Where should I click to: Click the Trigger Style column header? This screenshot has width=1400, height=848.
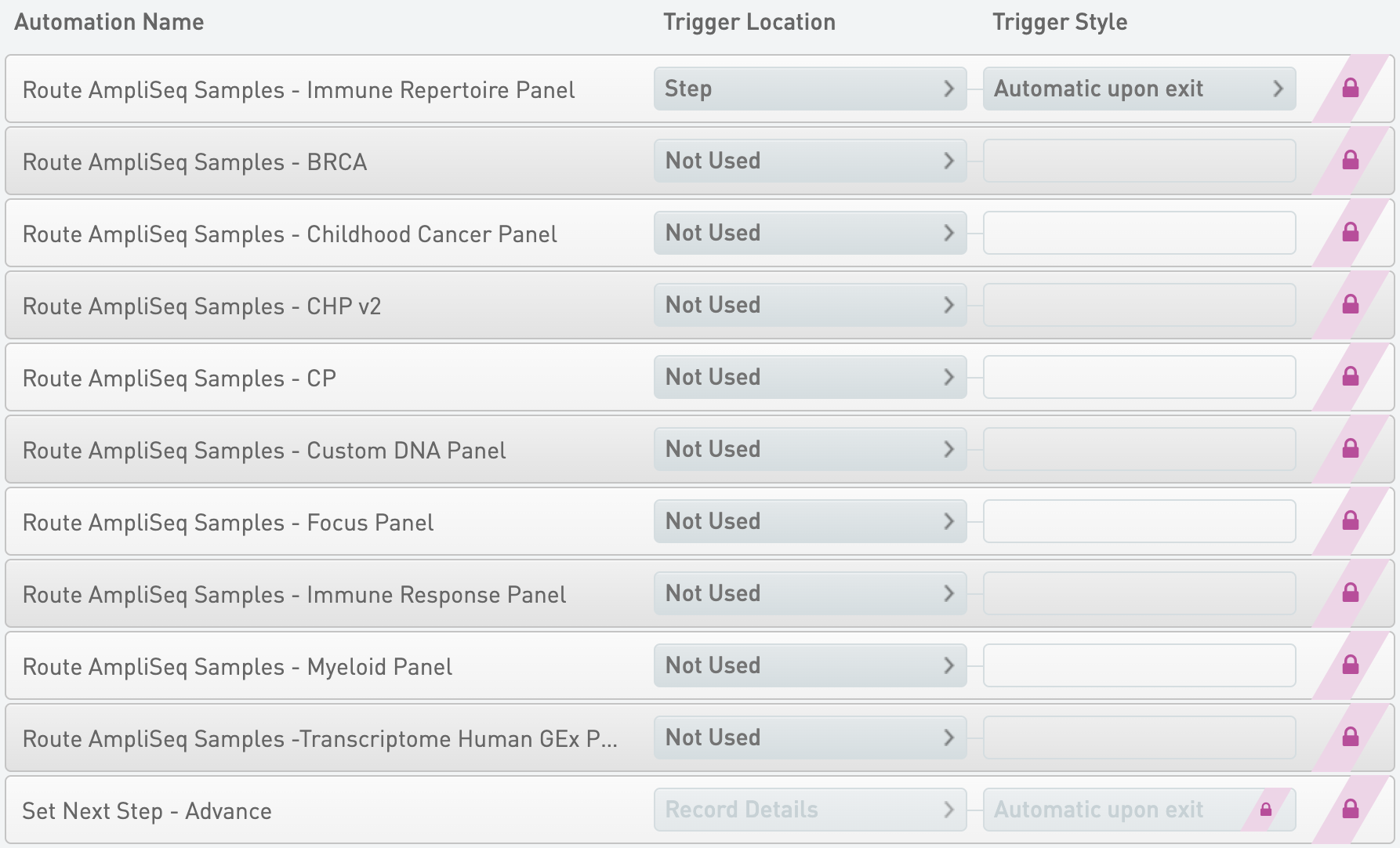(1060, 22)
